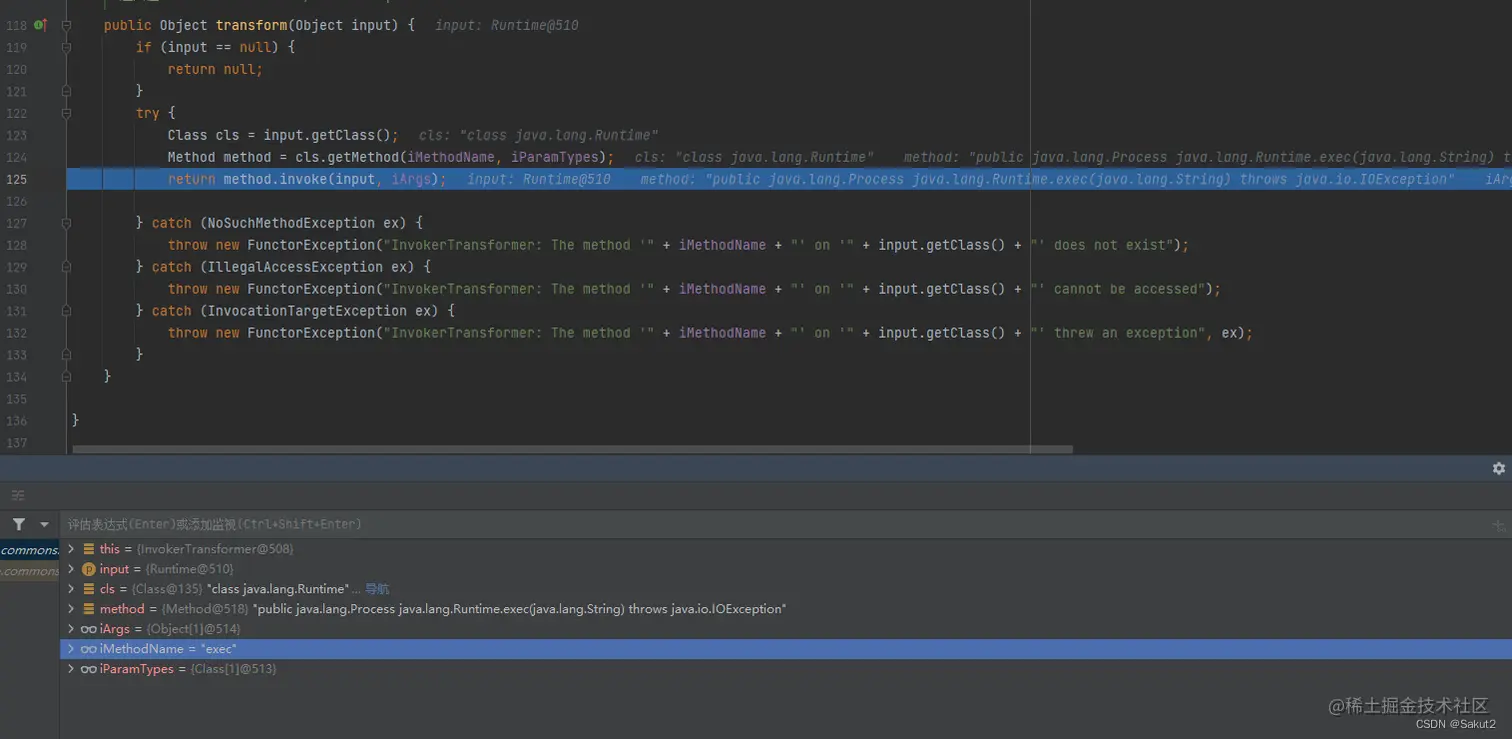Click line number 136 in gutter
Image resolution: width=1512 pixels, height=739 pixels.
pyautogui.click(x=16, y=421)
